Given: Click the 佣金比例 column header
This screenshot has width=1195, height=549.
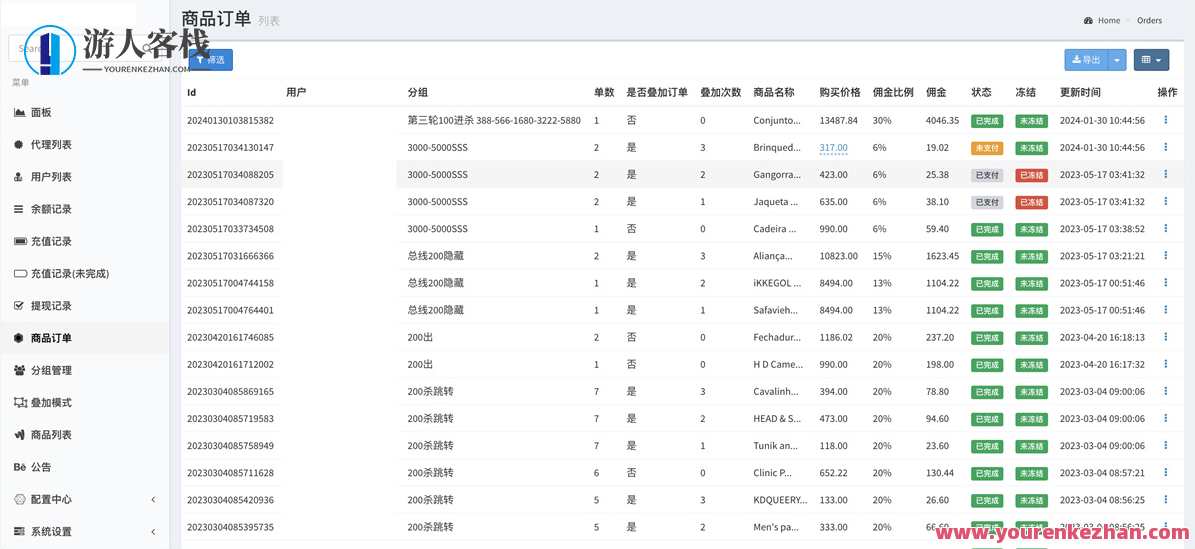Looking at the screenshot, I should [893, 92].
